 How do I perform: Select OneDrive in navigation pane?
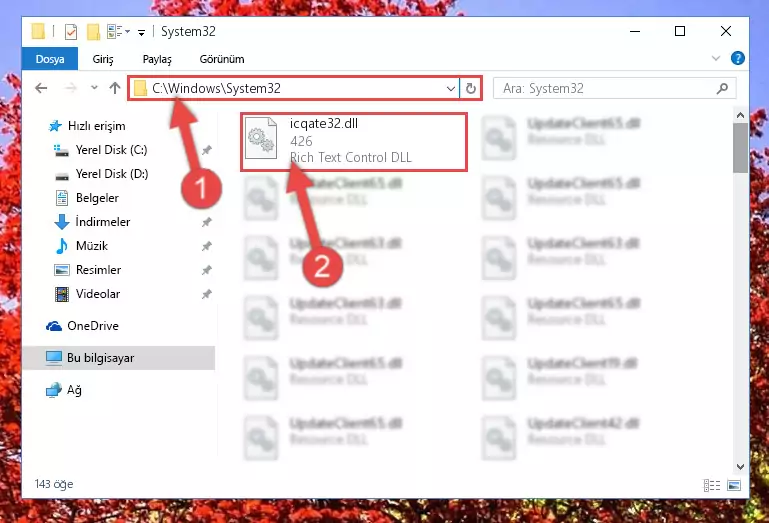(x=82, y=326)
